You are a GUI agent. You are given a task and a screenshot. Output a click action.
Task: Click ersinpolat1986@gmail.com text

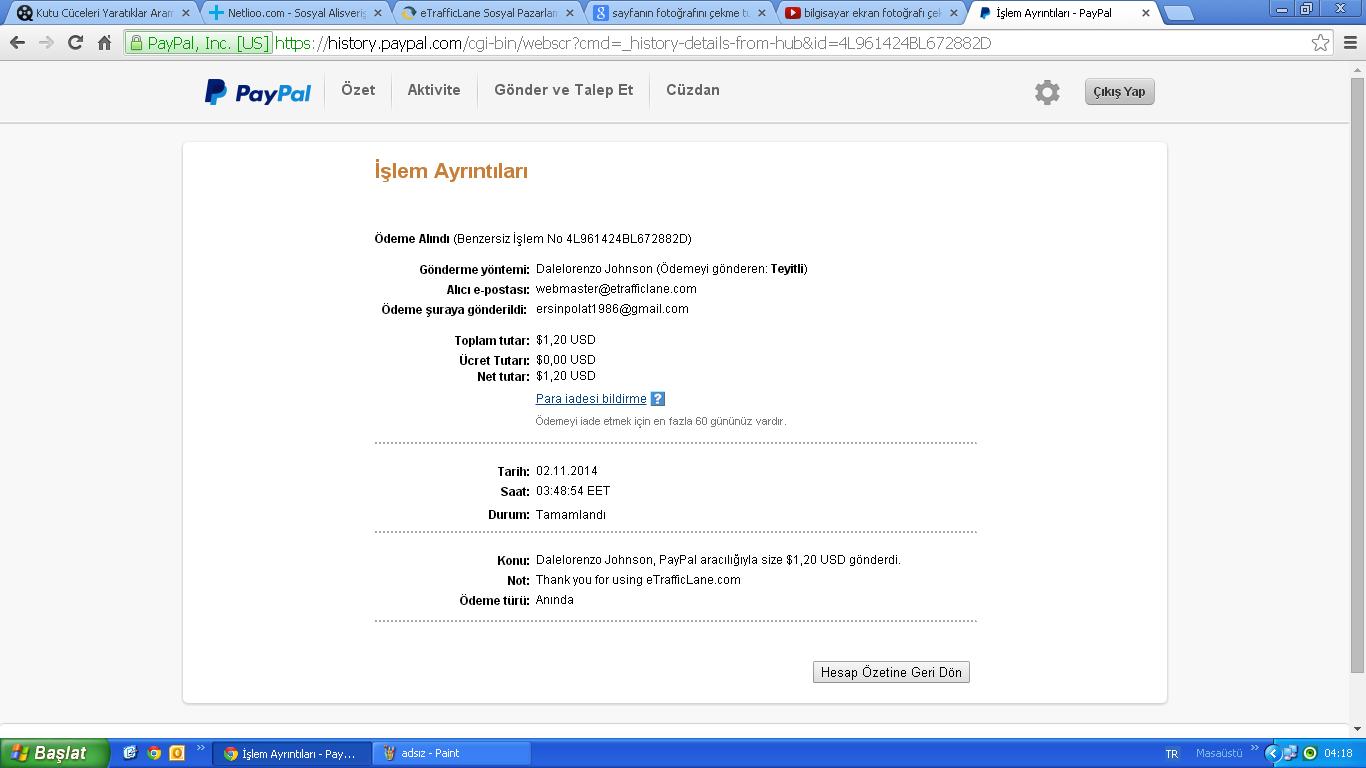[x=612, y=309]
